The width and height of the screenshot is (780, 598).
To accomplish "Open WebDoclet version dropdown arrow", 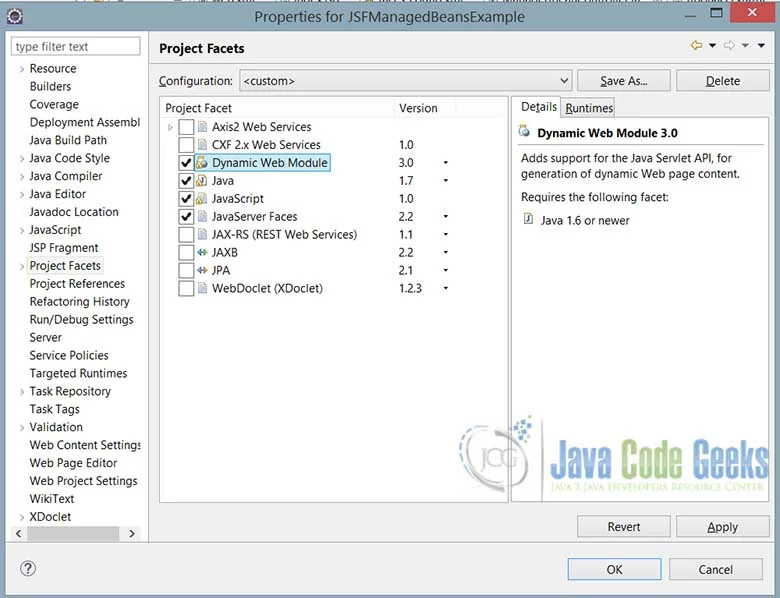I will [x=446, y=288].
